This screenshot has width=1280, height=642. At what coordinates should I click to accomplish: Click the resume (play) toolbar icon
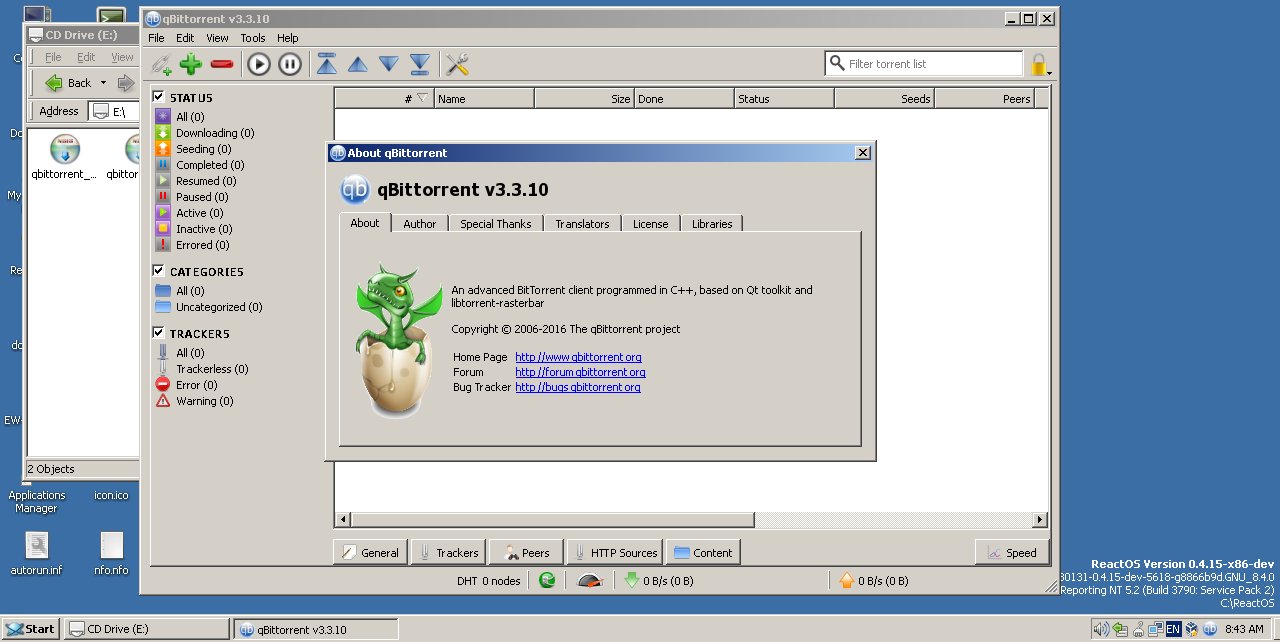(x=259, y=64)
